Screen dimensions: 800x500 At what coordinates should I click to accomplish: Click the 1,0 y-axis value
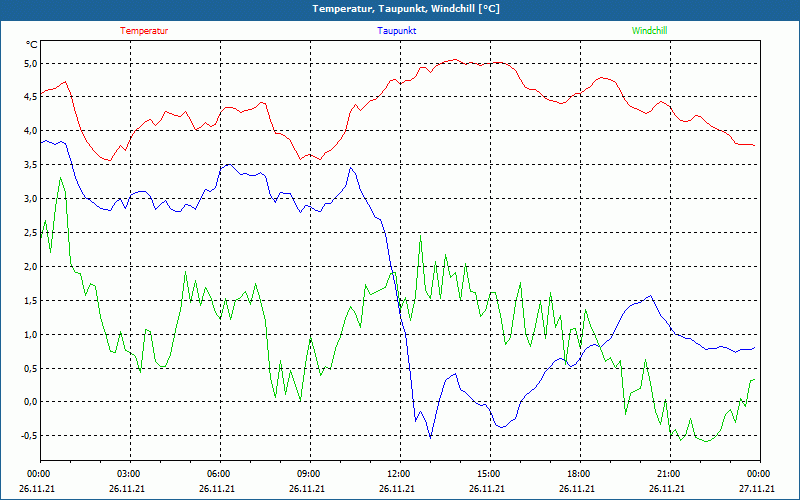(x=31, y=334)
